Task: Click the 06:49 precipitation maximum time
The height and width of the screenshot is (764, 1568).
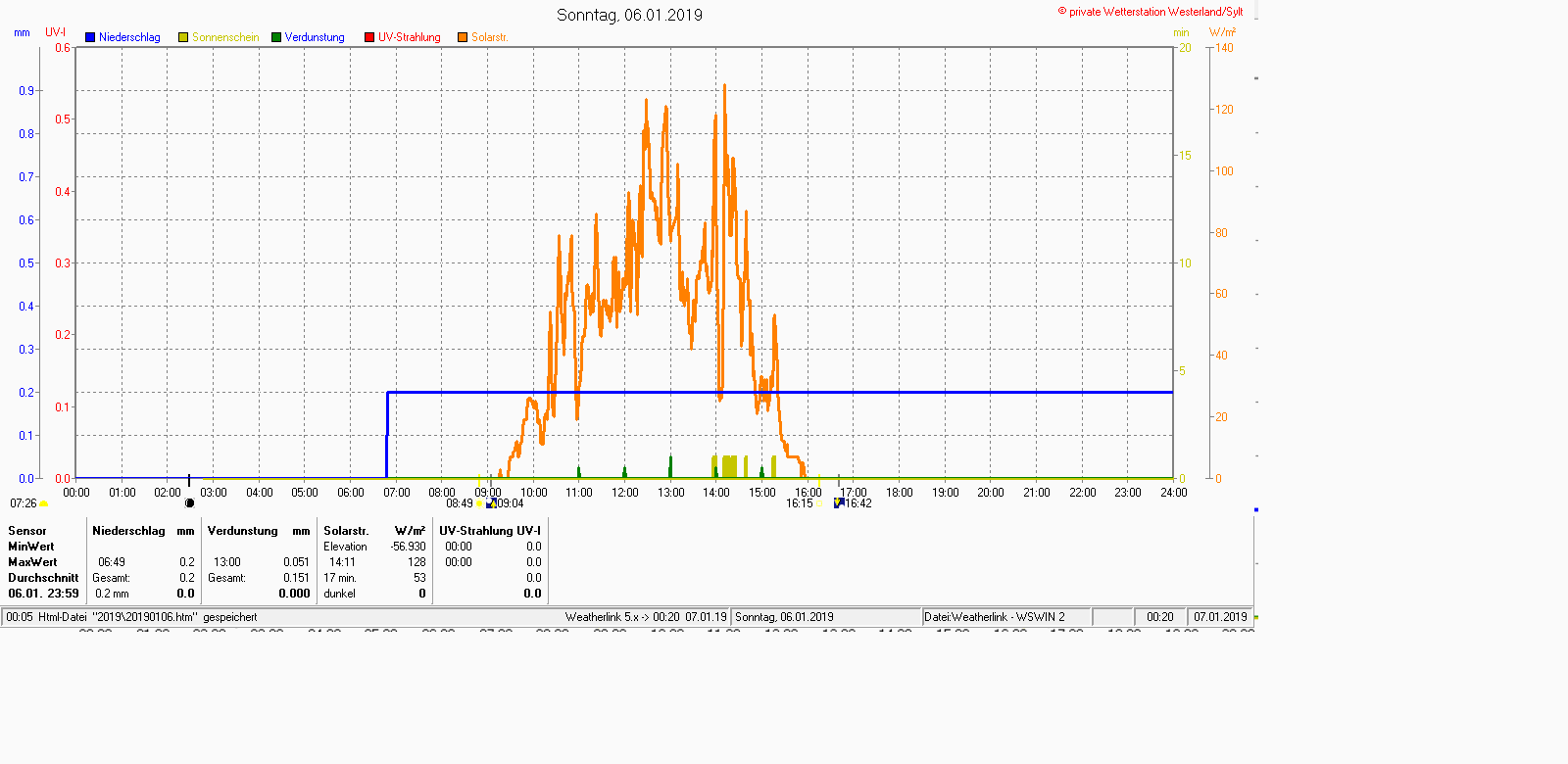Action: point(112,562)
